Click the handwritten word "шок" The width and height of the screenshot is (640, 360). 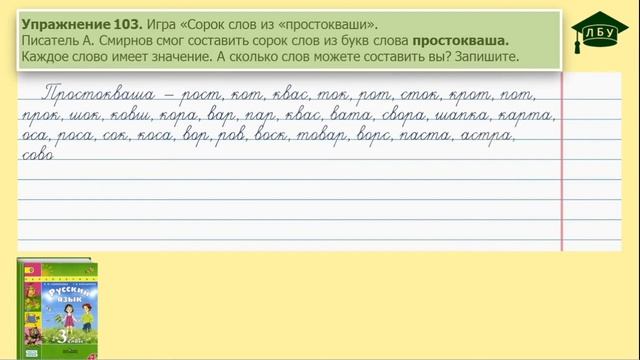coord(85,116)
